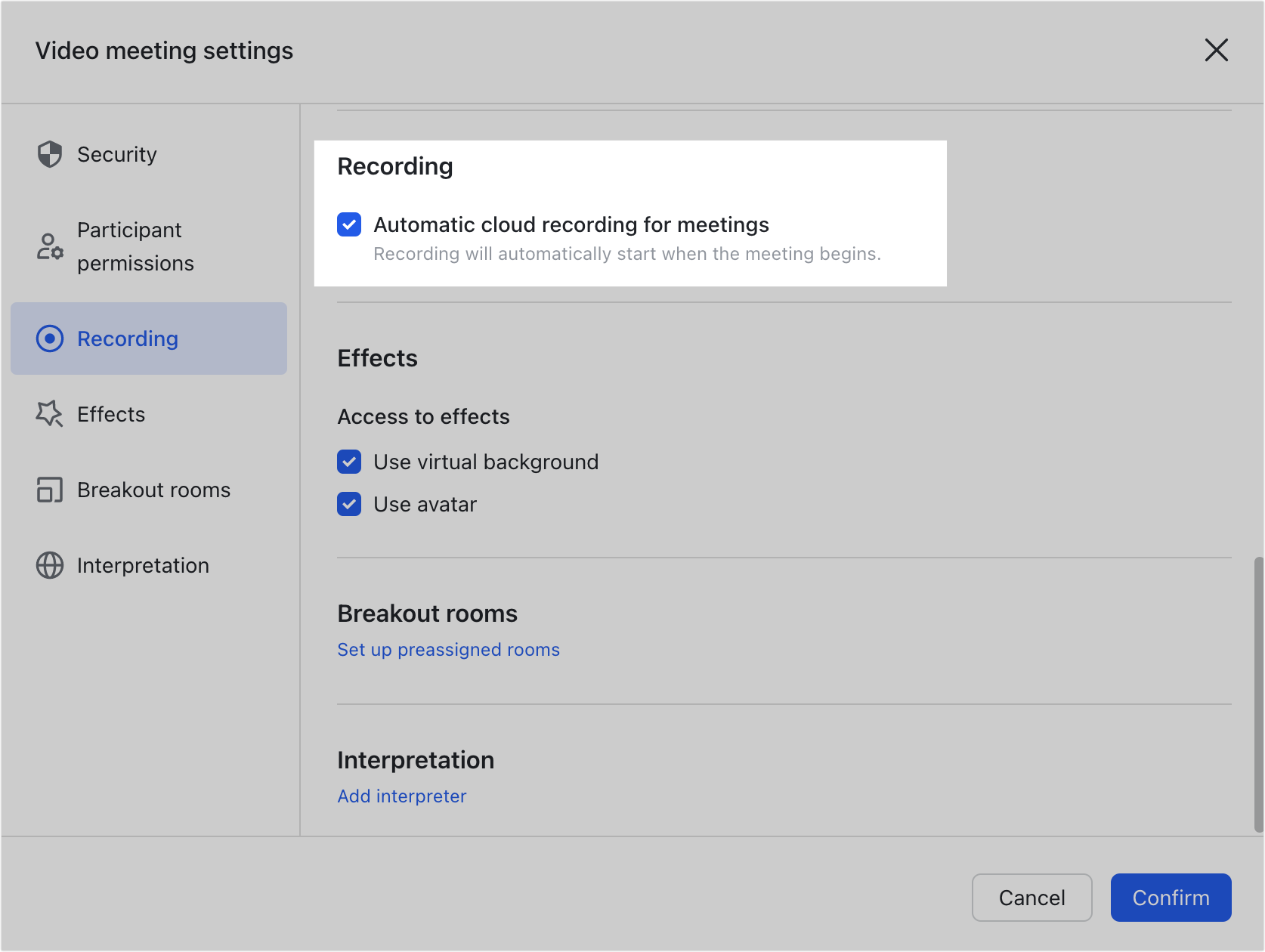The width and height of the screenshot is (1265, 952).
Task: Click the Effects star wand icon
Action: tap(50, 414)
